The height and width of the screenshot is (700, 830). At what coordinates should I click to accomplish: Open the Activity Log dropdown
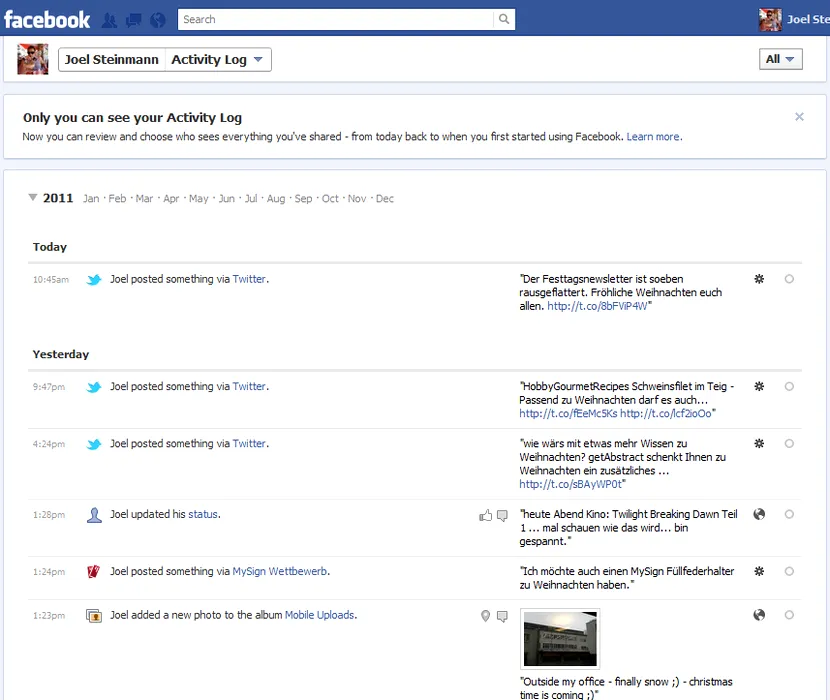coord(218,59)
